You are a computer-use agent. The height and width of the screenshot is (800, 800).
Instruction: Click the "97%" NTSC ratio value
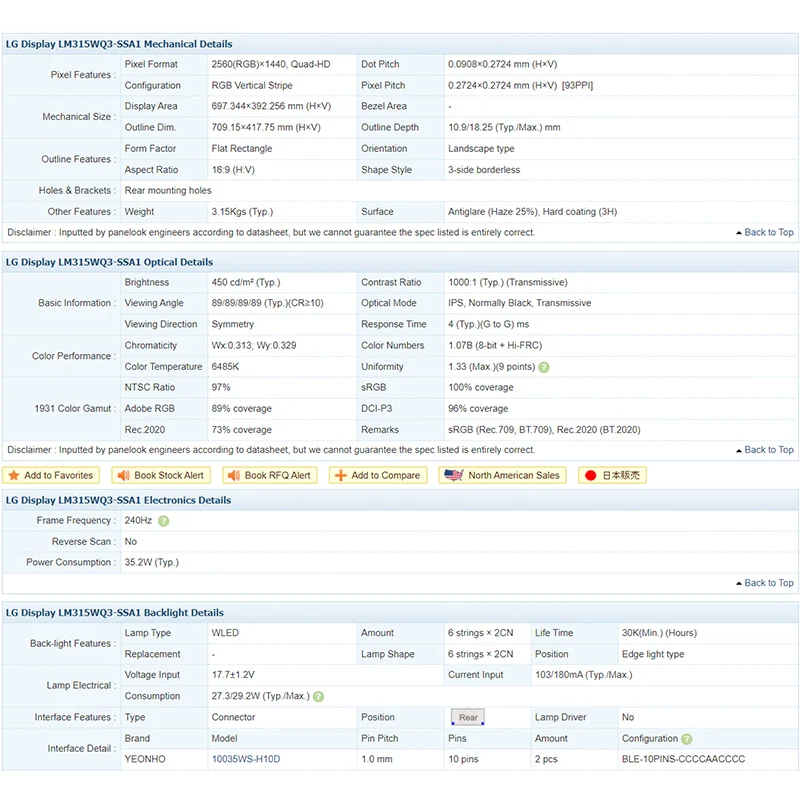click(221, 388)
